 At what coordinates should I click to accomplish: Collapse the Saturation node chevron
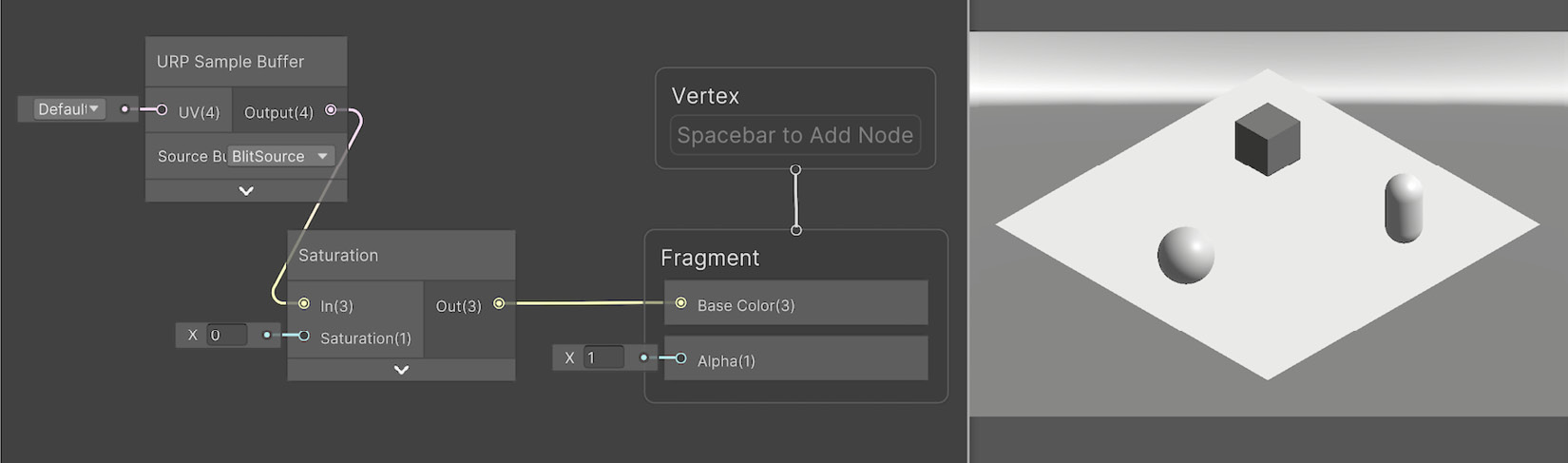tap(401, 370)
